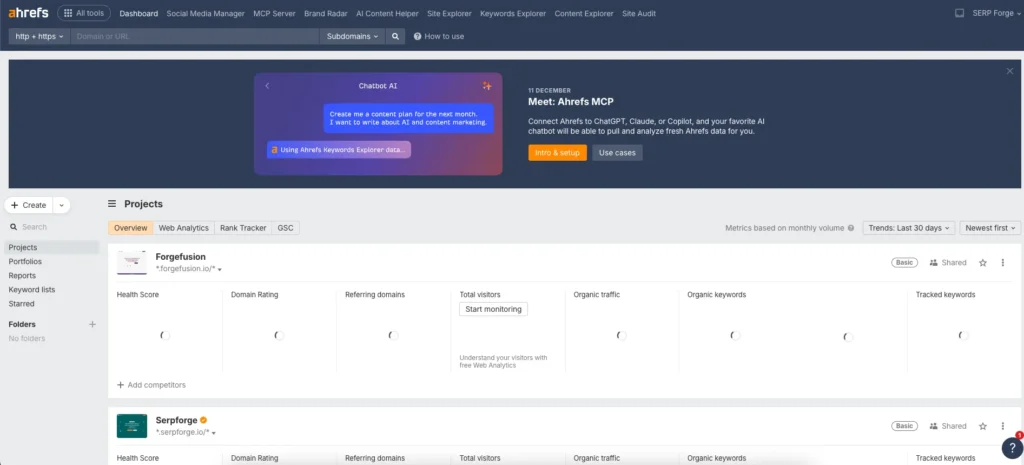Image resolution: width=1024 pixels, height=465 pixels.
Task: Switch to the GSC tab
Action: tap(285, 228)
